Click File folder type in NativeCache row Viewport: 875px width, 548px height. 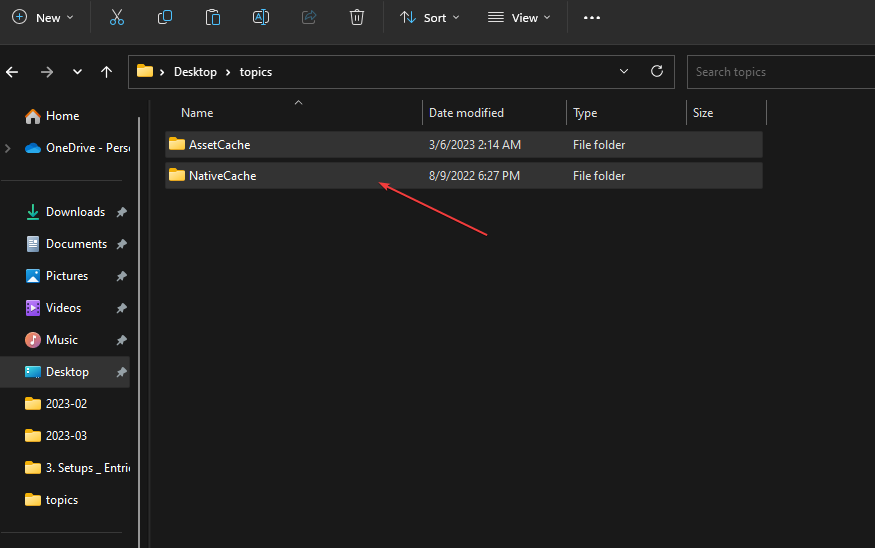(x=599, y=175)
